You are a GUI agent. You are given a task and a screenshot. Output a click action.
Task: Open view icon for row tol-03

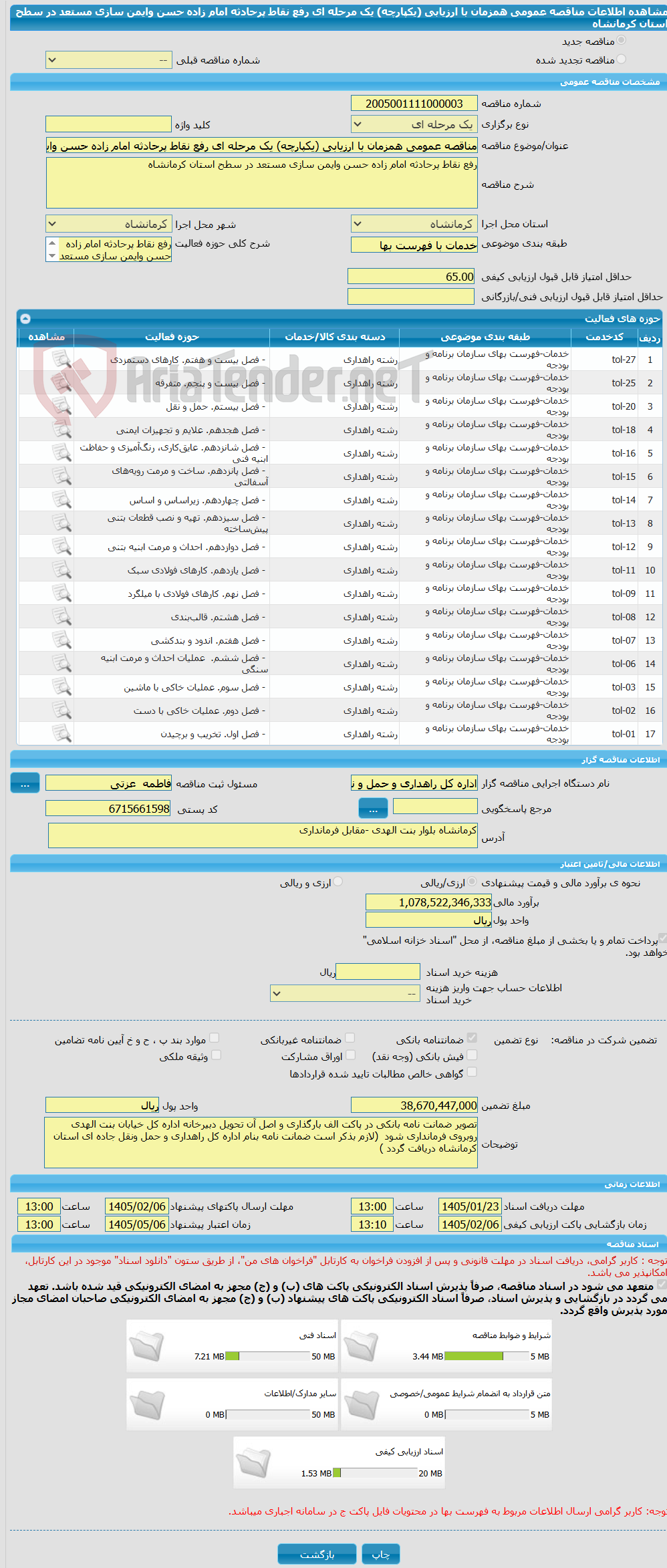[61, 687]
